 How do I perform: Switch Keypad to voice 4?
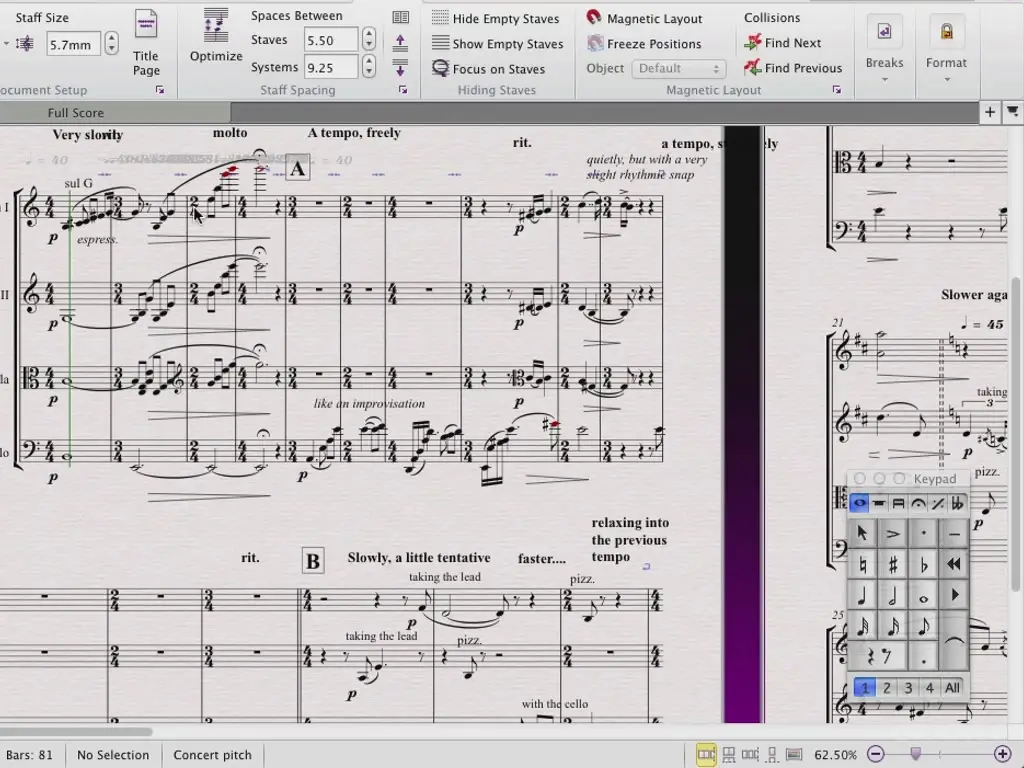click(929, 688)
